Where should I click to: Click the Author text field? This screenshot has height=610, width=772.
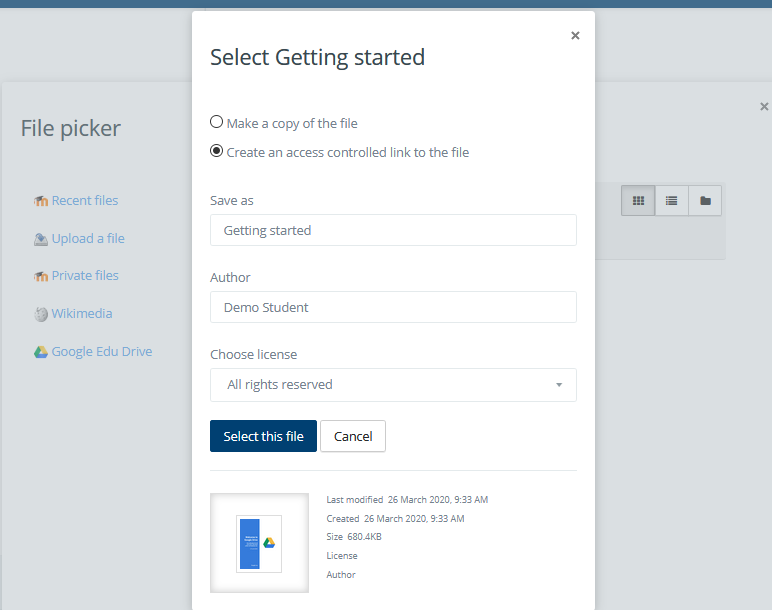(393, 307)
